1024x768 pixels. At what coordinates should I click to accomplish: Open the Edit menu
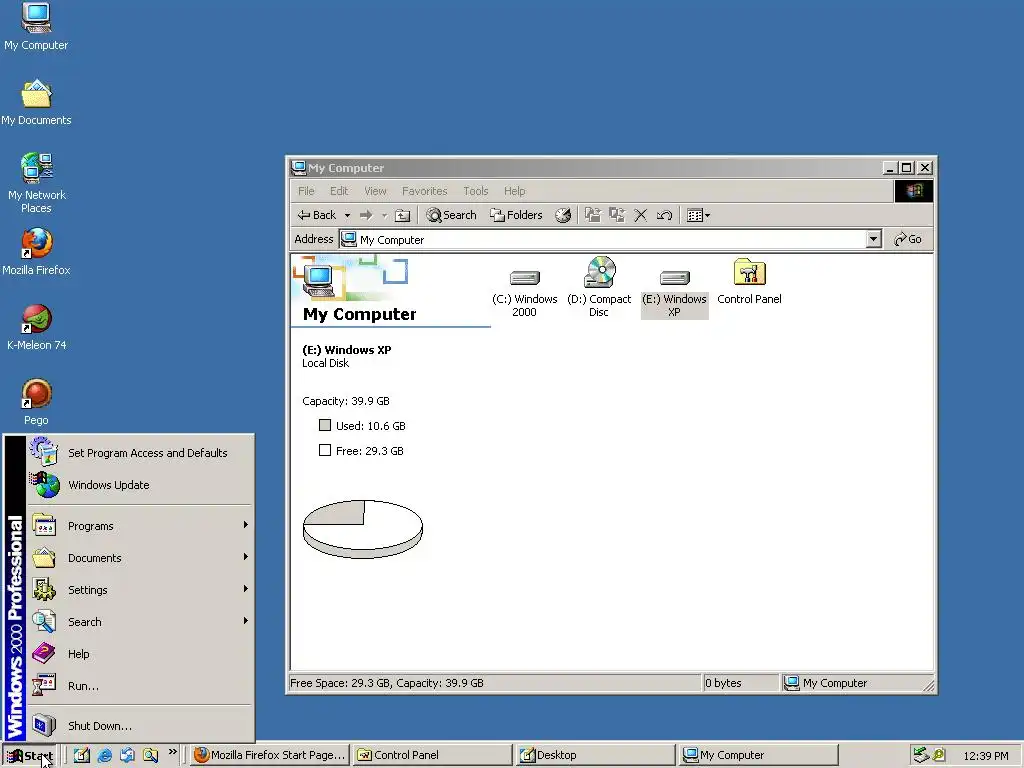click(339, 191)
